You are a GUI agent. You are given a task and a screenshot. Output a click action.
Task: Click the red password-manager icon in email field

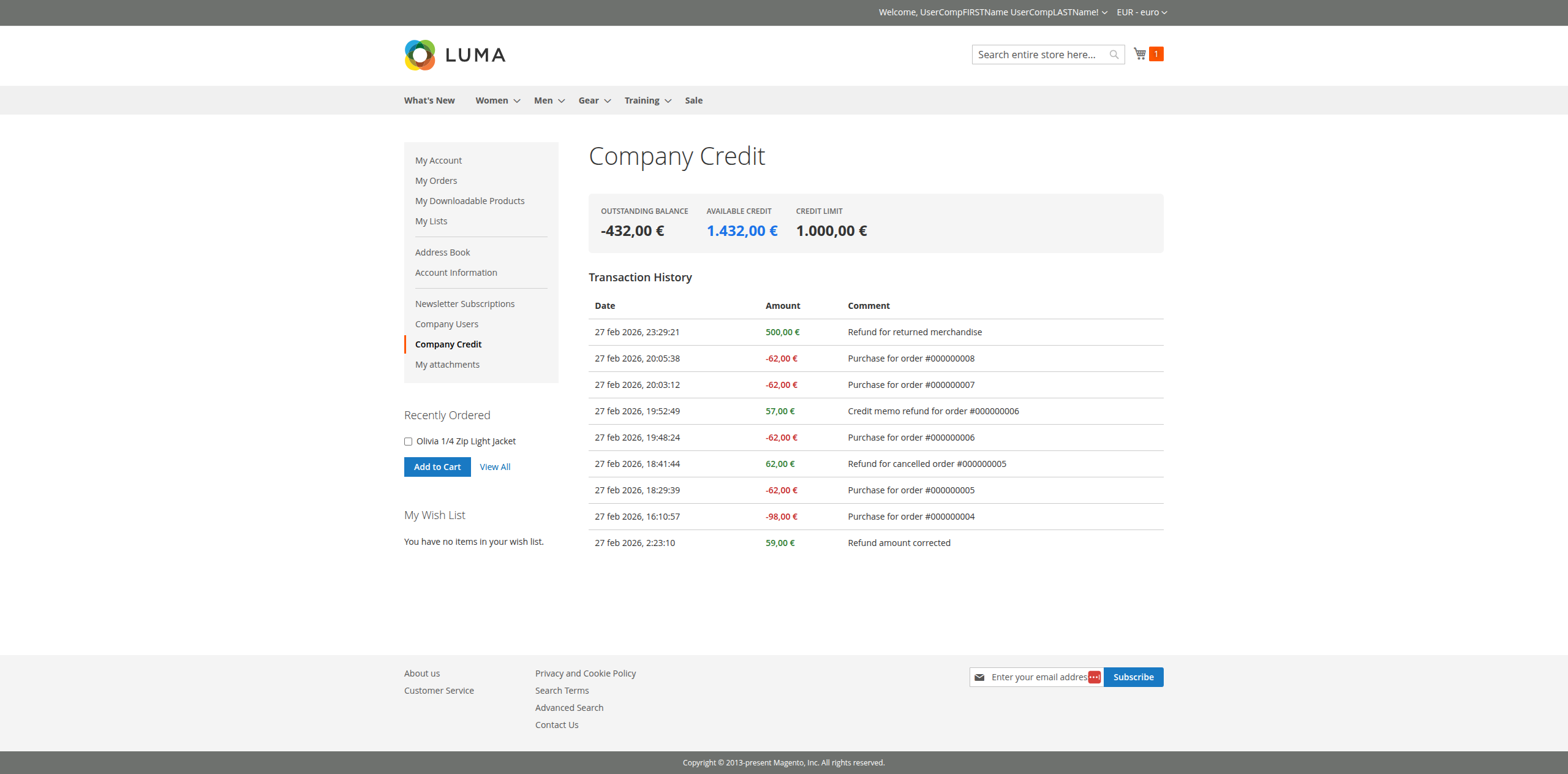(1095, 677)
